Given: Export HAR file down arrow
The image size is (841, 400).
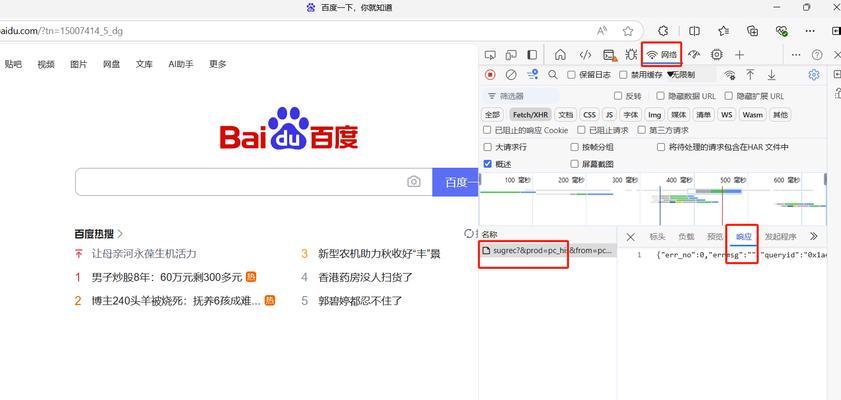Looking at the screenshot, I should point(771,75).
